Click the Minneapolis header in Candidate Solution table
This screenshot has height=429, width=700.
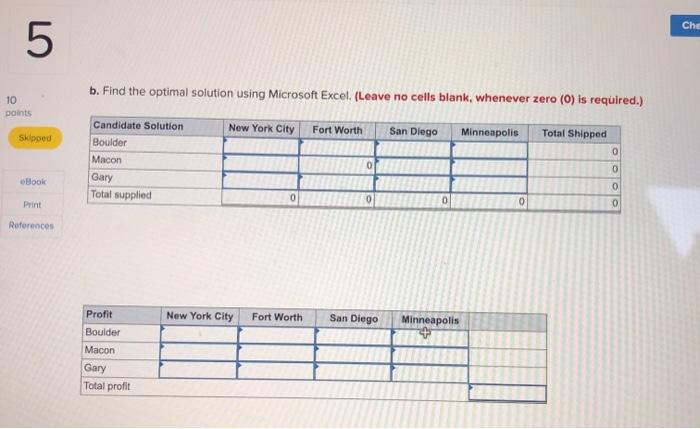[x=490, y=133]
